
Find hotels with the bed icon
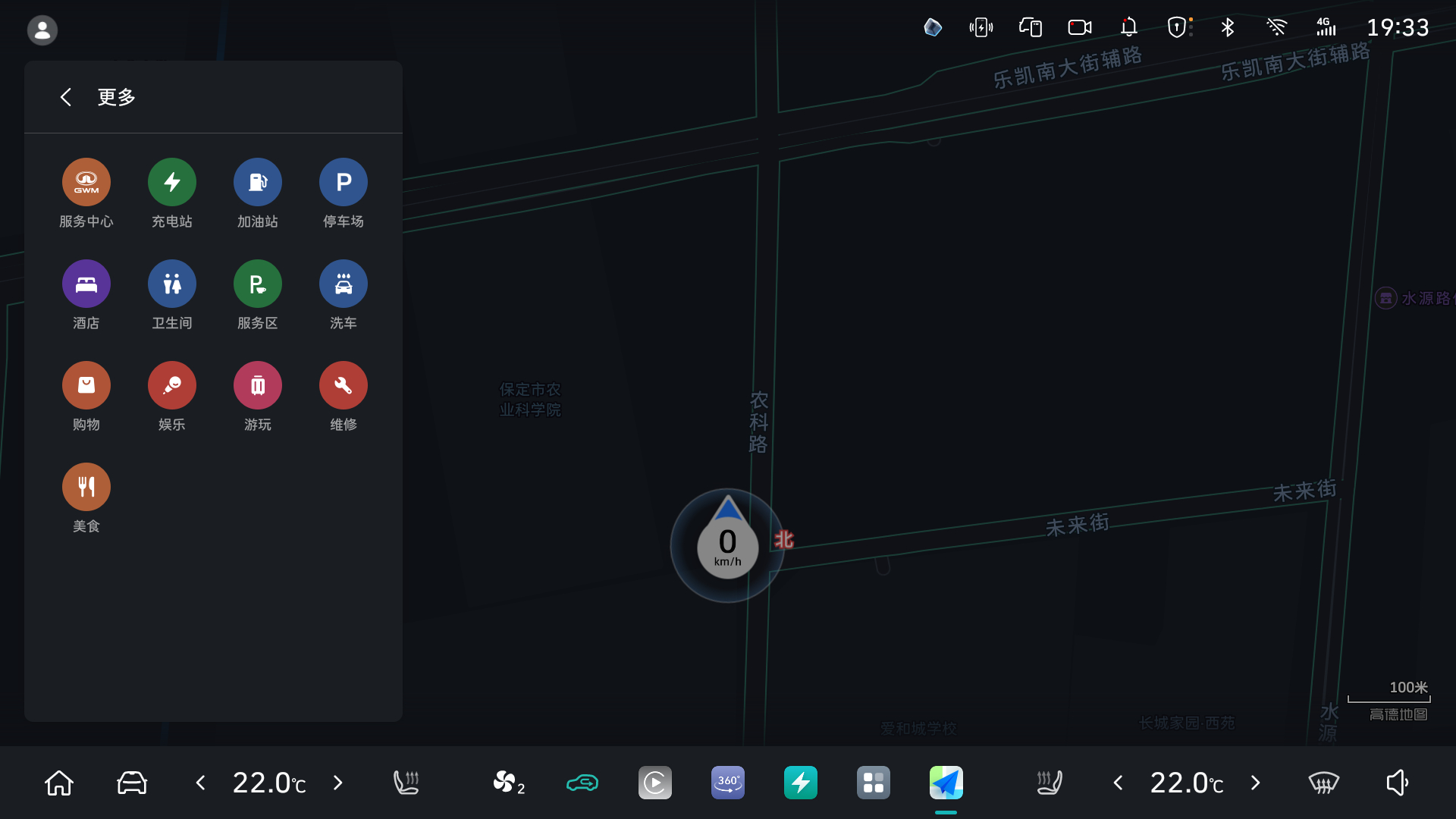tap(86, 284)
